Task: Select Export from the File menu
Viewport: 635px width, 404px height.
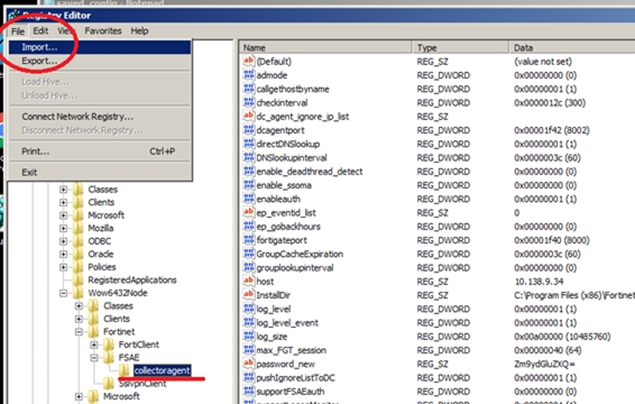Action: (40, 61)
